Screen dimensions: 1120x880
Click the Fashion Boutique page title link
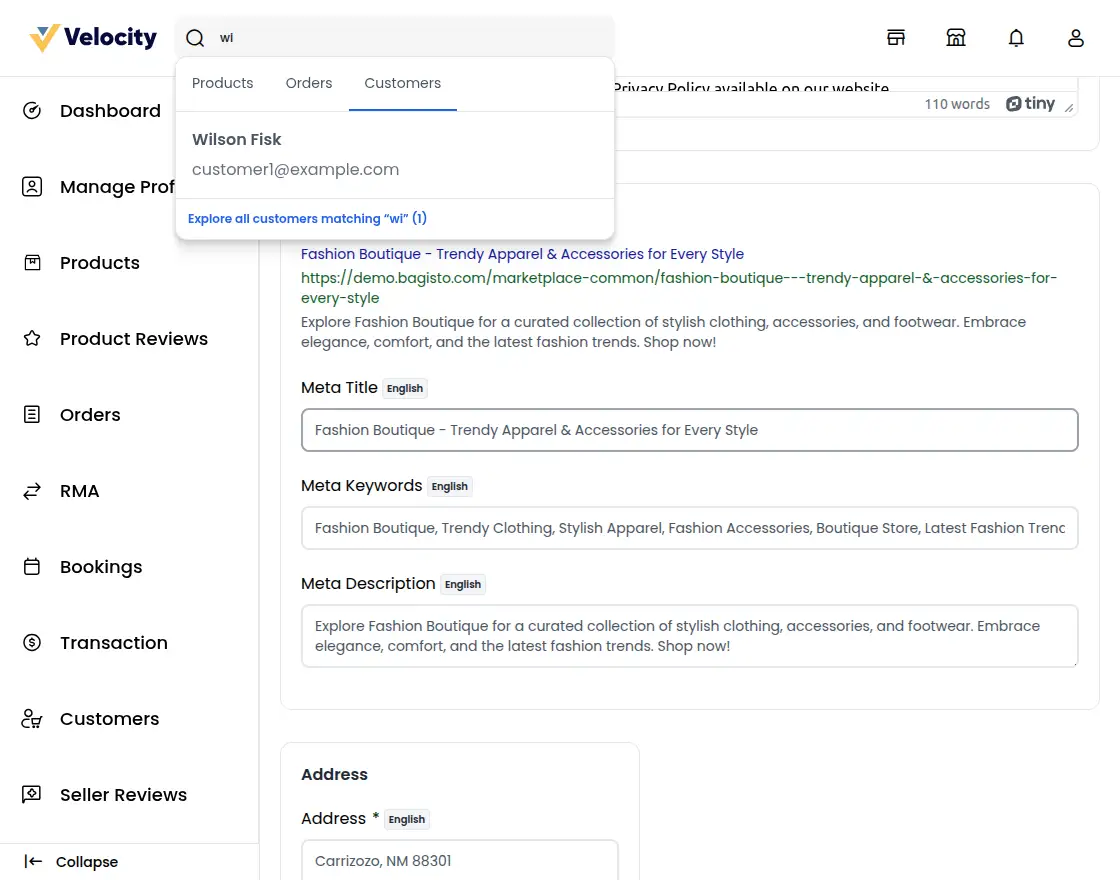click(x=522, y=254)
